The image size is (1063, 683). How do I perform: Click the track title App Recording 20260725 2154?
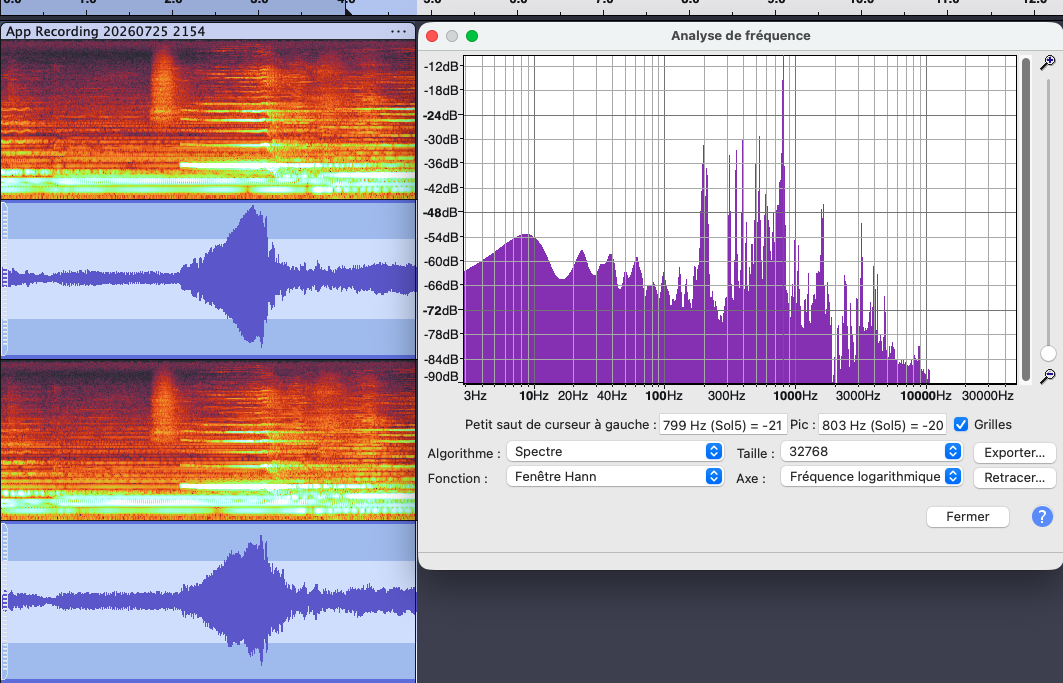point(106,31)
